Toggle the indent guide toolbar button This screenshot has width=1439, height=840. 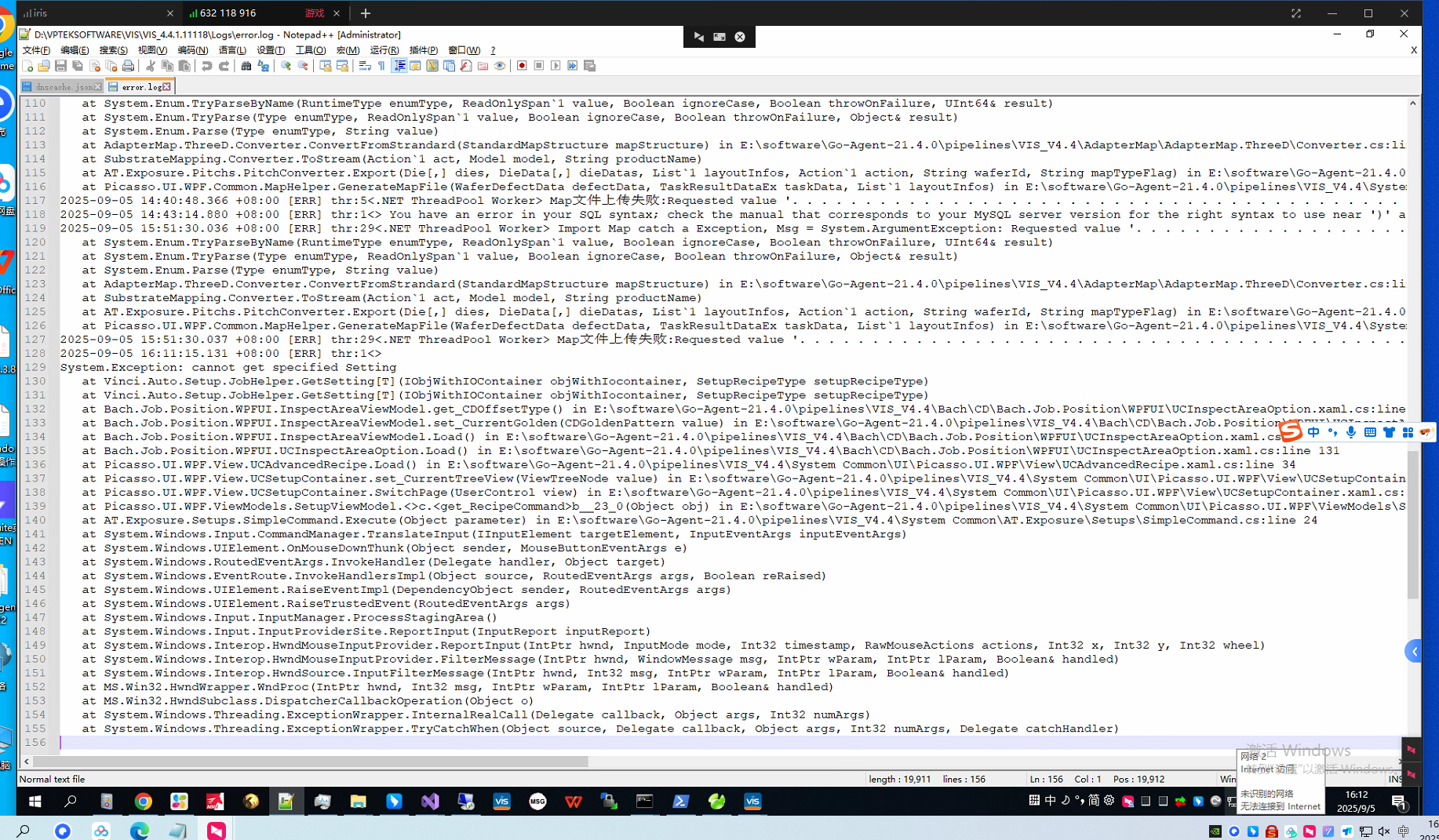399,66
